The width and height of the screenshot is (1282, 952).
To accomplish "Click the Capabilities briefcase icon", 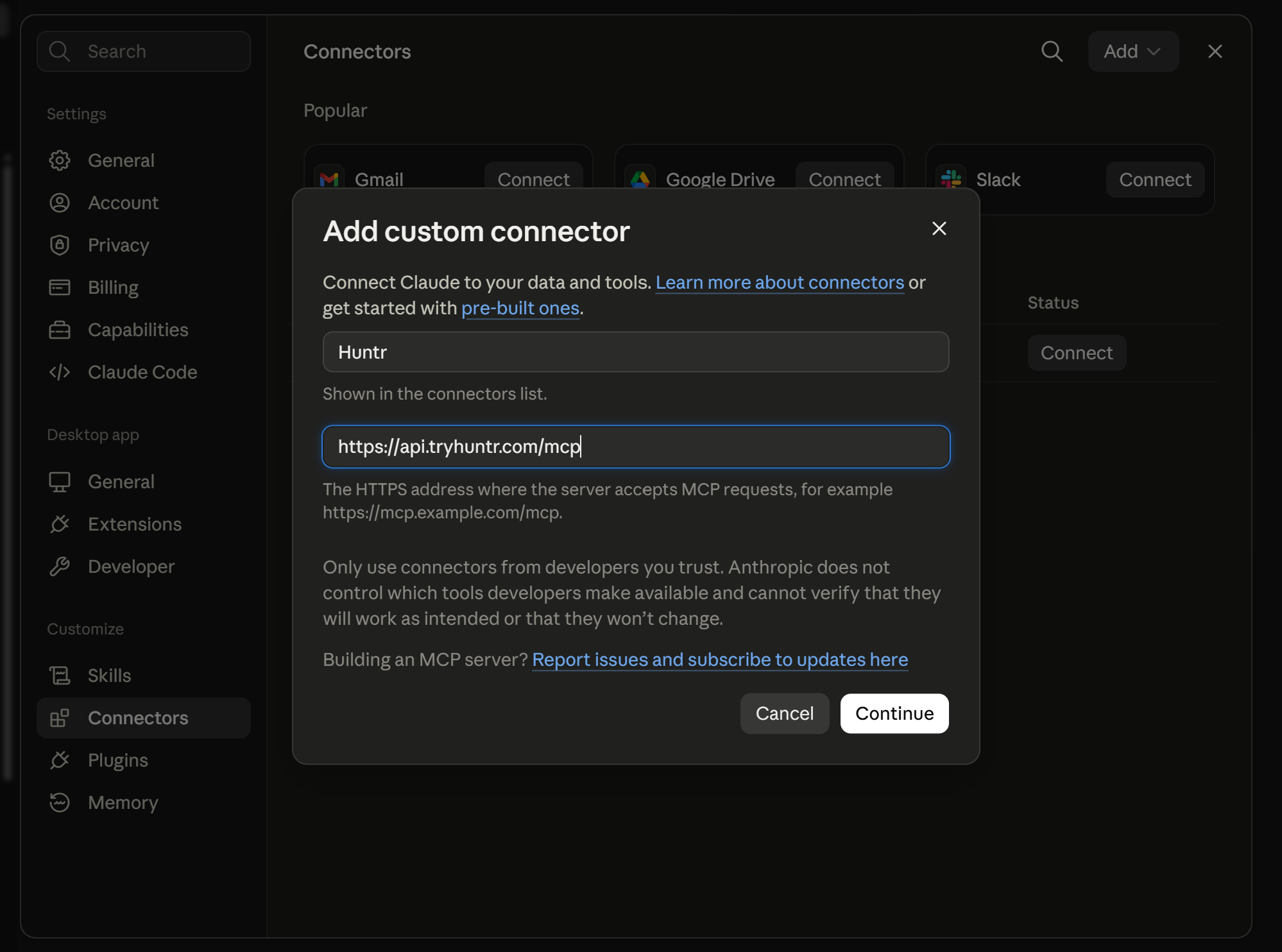I will pos(60,330).
